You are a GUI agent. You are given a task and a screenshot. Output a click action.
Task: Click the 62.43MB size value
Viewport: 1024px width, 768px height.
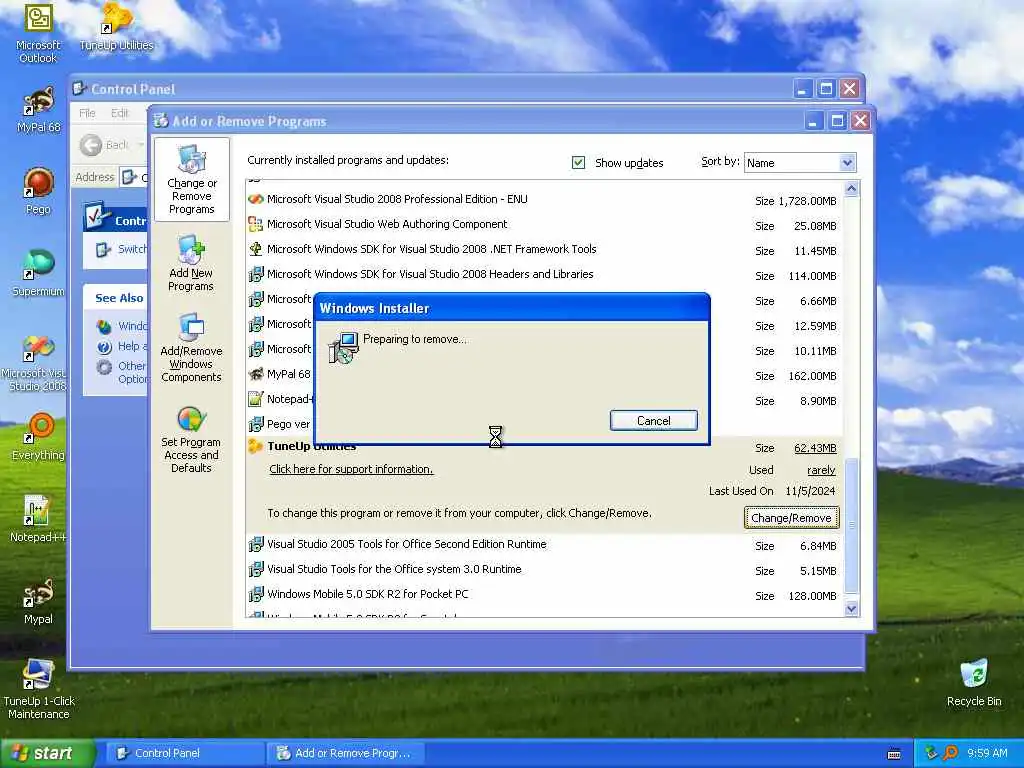(814, 448)
